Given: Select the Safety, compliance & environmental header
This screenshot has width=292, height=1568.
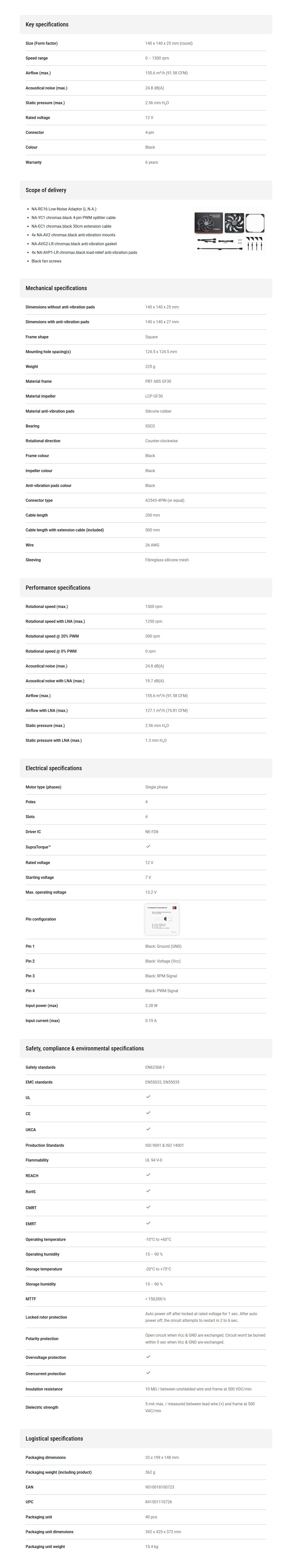Looking at the screenshot, I should click(146, 1048).
